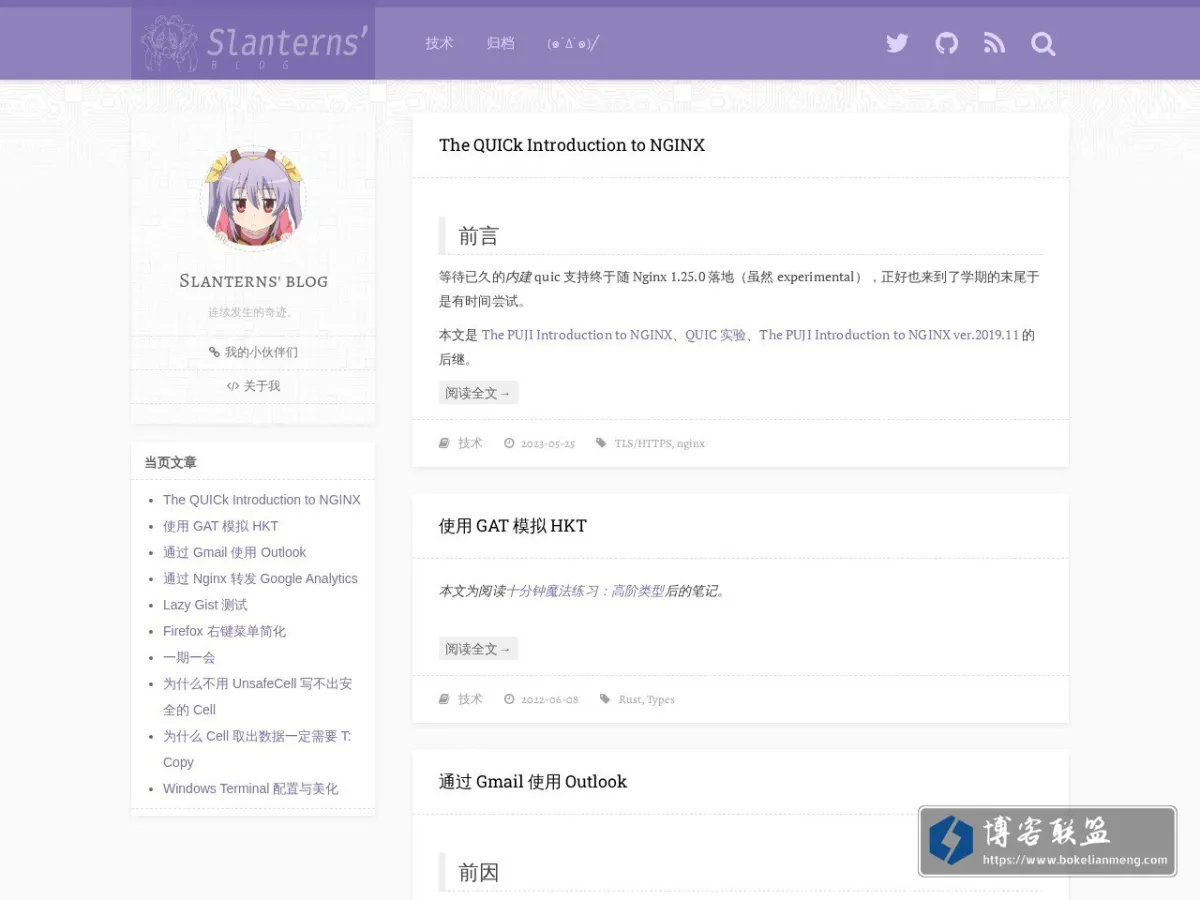Click 阅读全文 button under NGINX post

pyautogui.click(x=478, y=393)
